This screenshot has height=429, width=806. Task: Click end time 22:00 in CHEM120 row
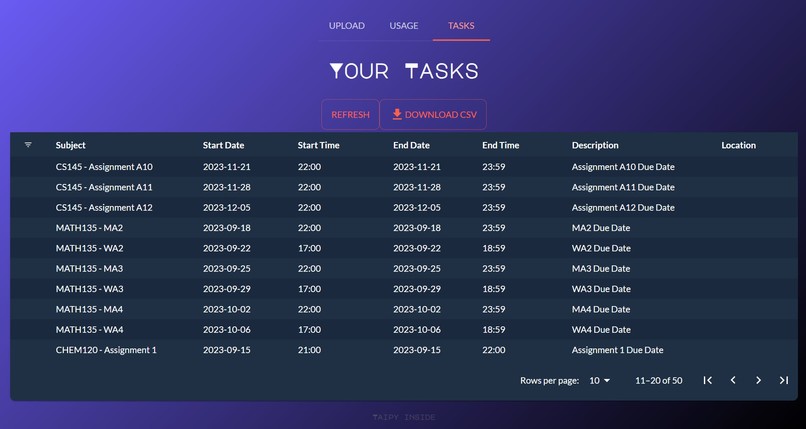(x=493, y=350)
